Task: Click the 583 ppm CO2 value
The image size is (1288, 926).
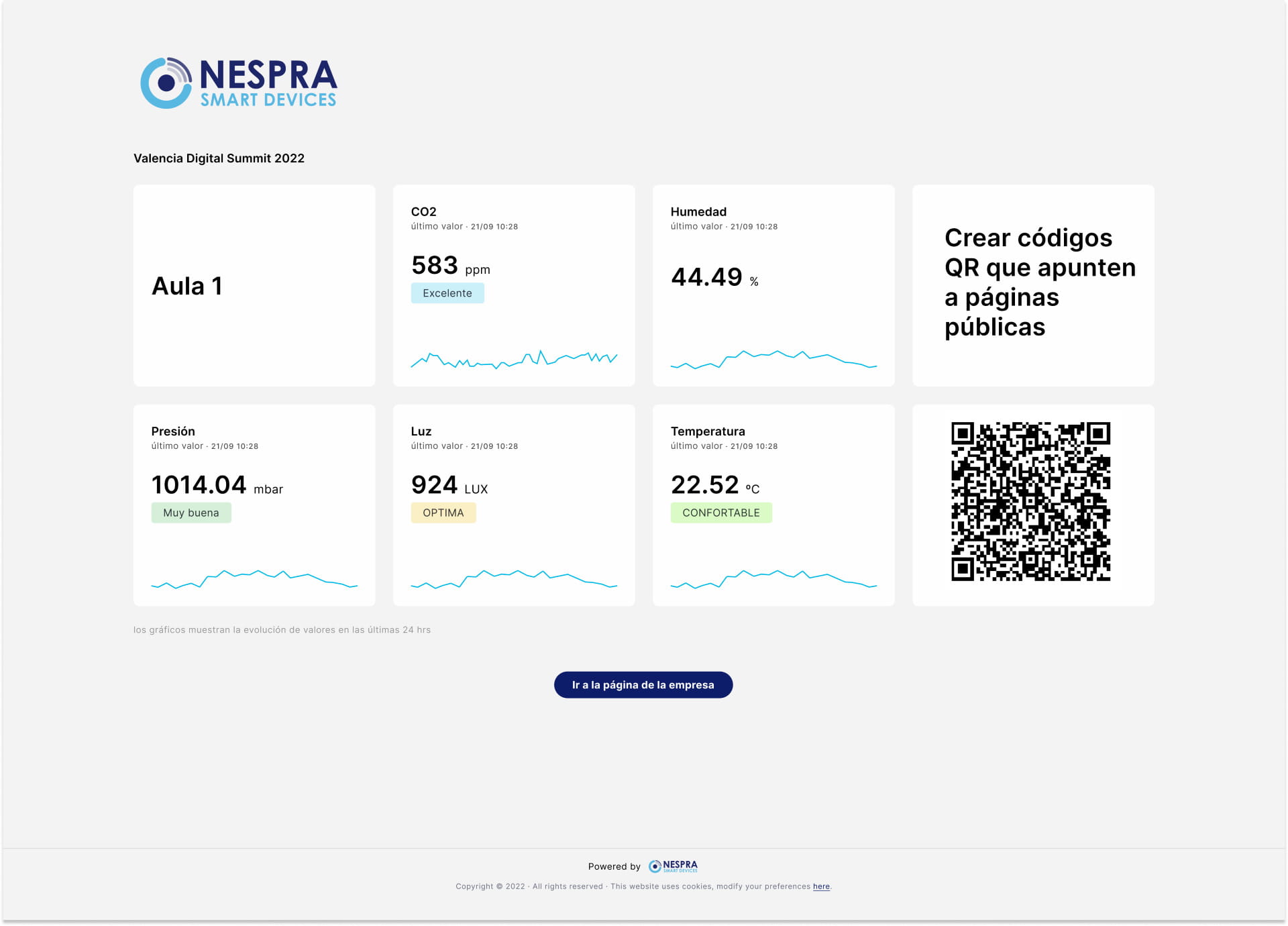Action: 449,266
